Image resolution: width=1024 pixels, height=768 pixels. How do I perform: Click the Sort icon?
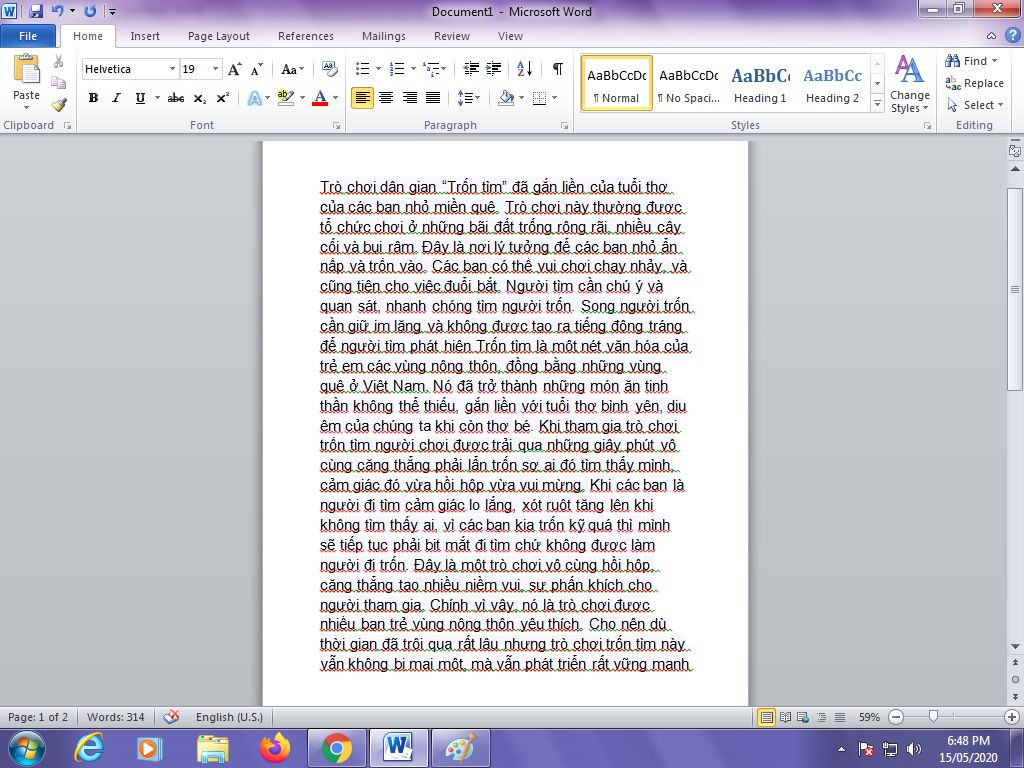click(x=524, y=69)
